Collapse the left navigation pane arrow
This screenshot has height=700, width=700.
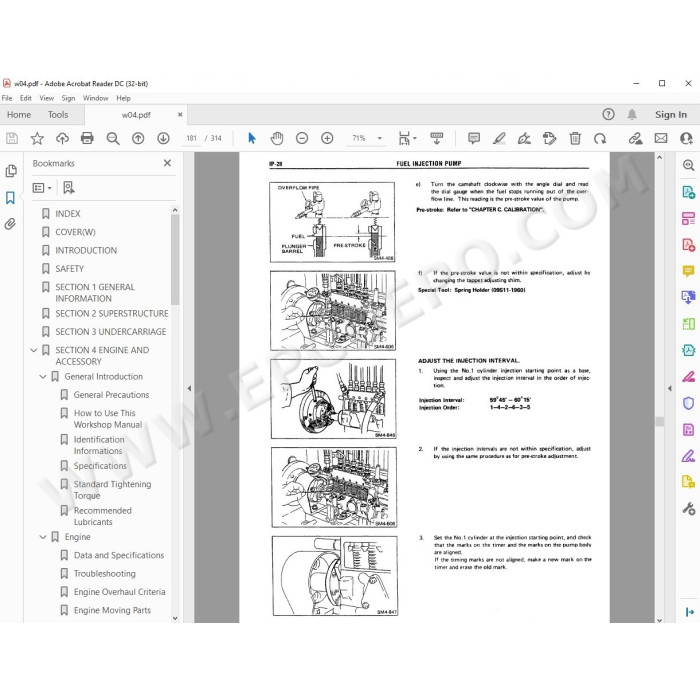point(189,388)
